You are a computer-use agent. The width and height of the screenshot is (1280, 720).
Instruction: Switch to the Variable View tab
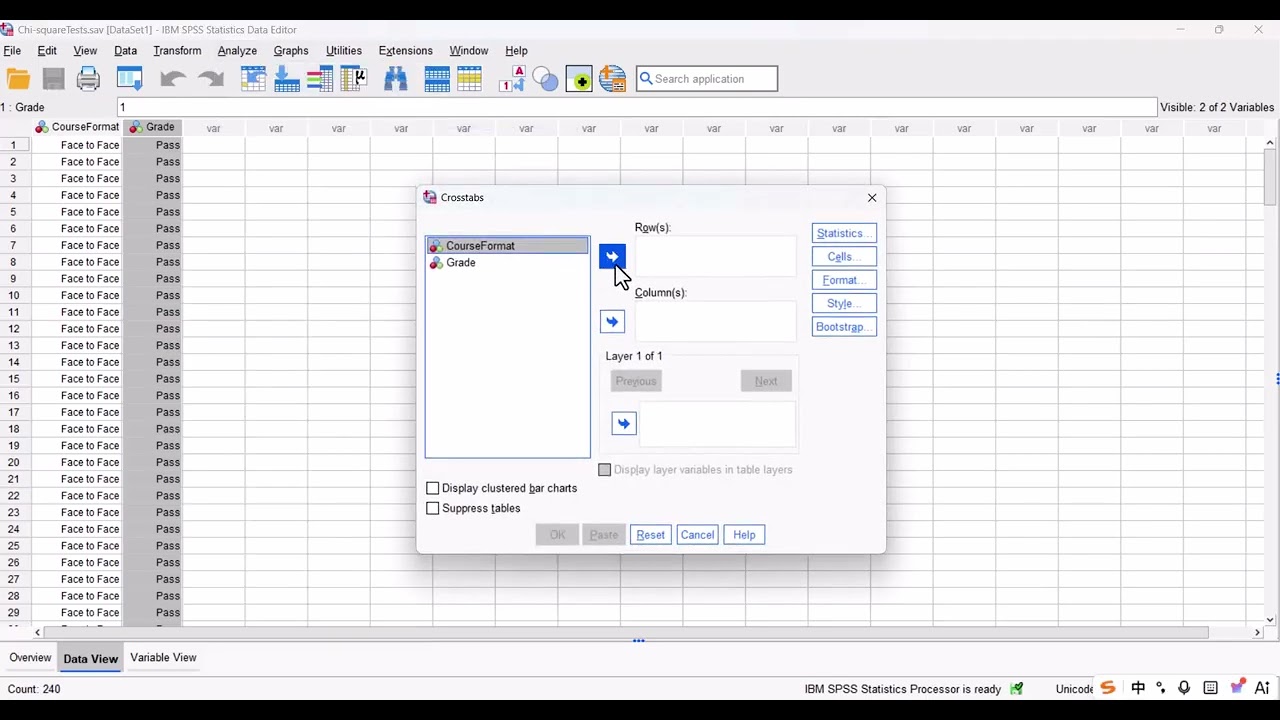coord(163,658)
